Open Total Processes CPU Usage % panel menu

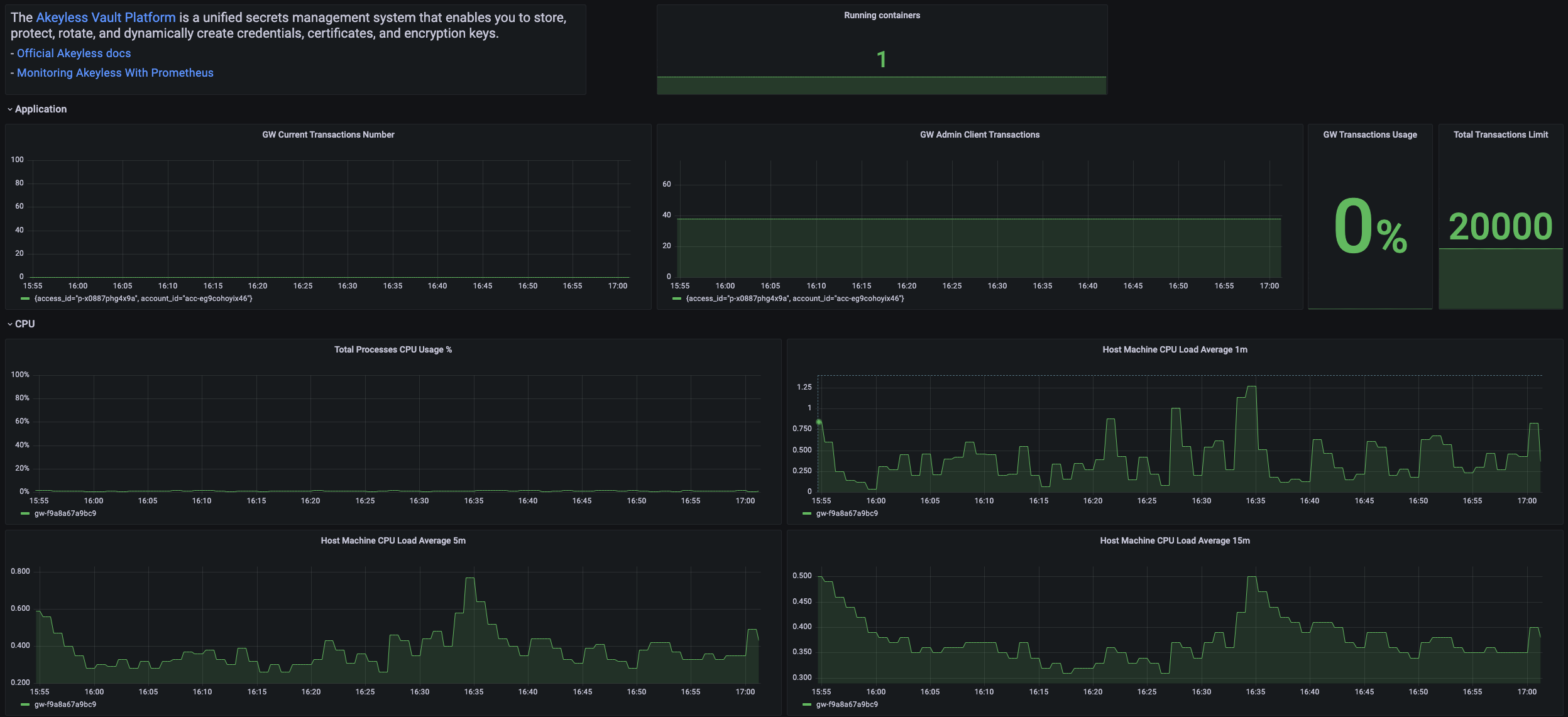tap(393, 350)
